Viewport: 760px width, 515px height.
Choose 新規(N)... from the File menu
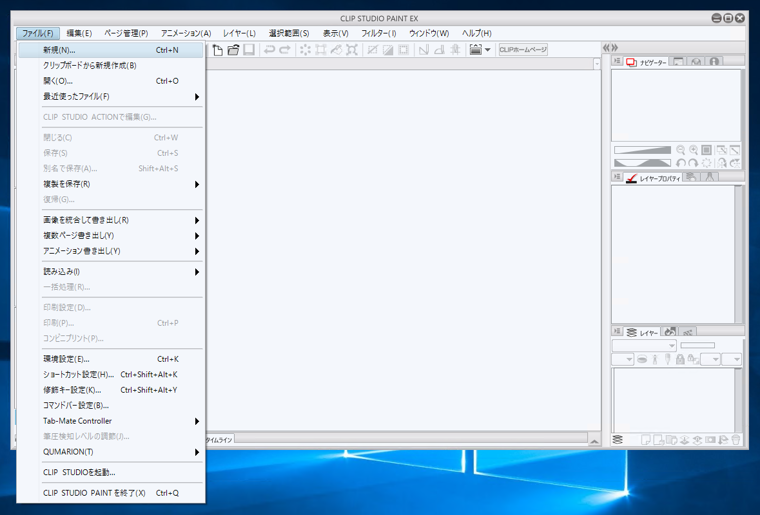[x=111, y=50]
